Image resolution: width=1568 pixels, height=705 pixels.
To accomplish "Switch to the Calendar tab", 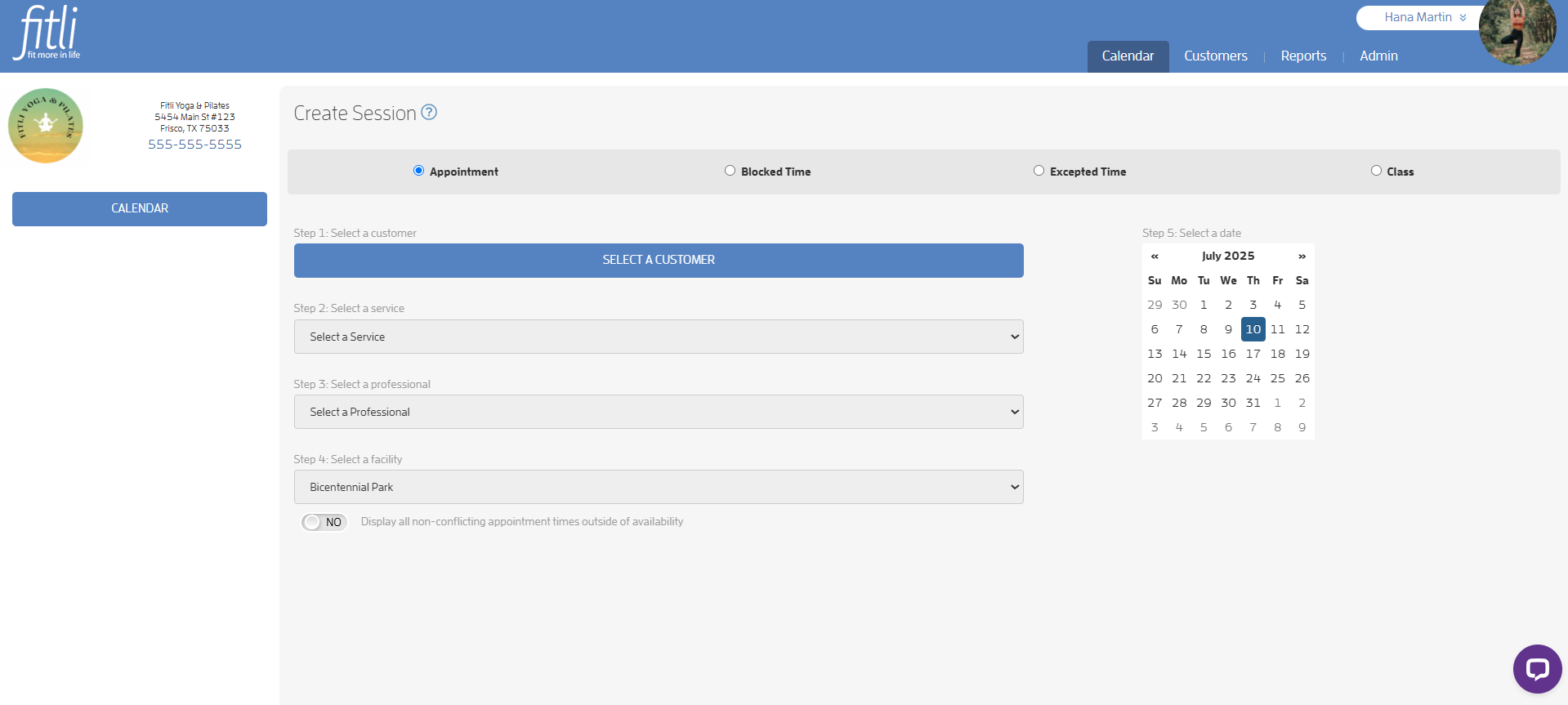I will pos(1128,56).
